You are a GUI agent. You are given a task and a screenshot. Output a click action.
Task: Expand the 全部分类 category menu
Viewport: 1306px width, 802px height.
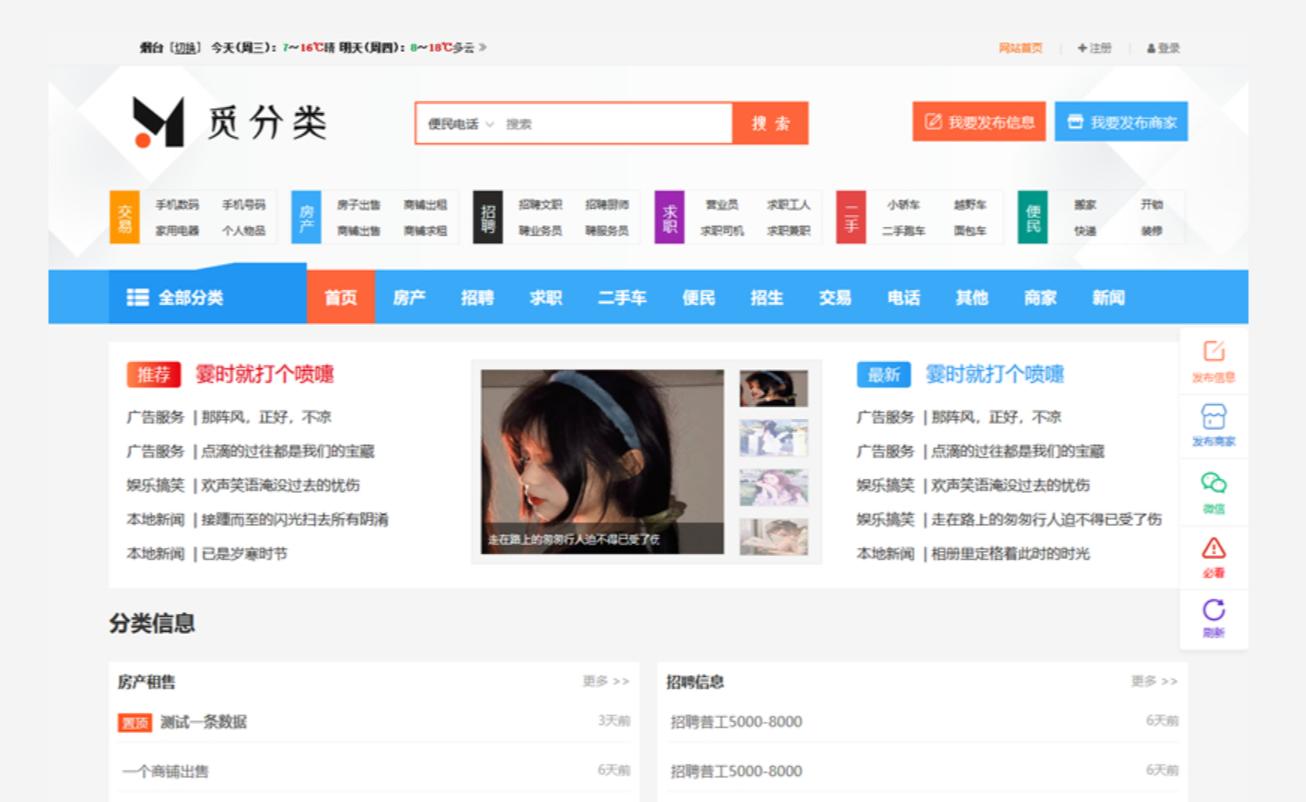click(208, 297)
